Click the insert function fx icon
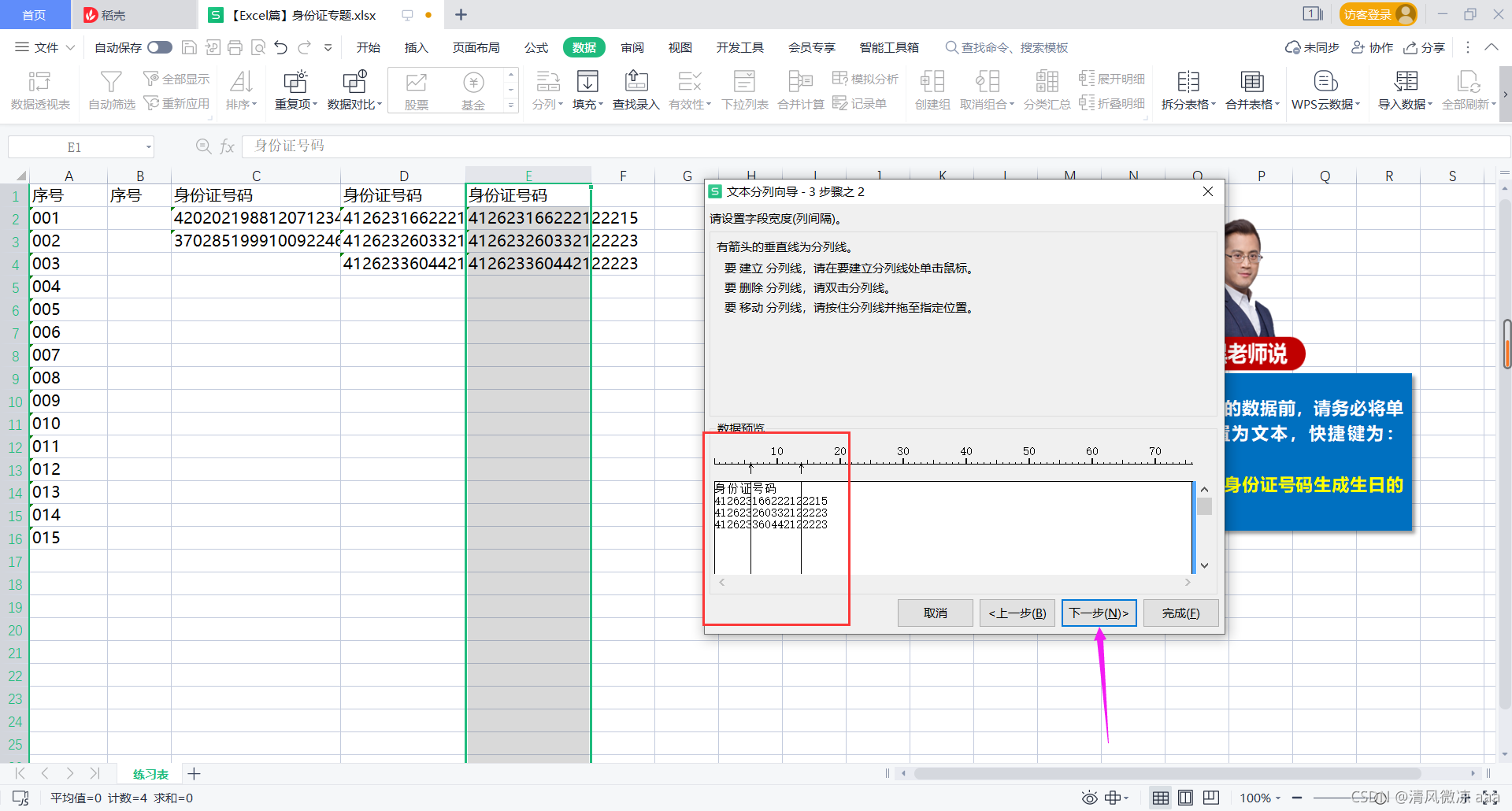 point(227,146)
